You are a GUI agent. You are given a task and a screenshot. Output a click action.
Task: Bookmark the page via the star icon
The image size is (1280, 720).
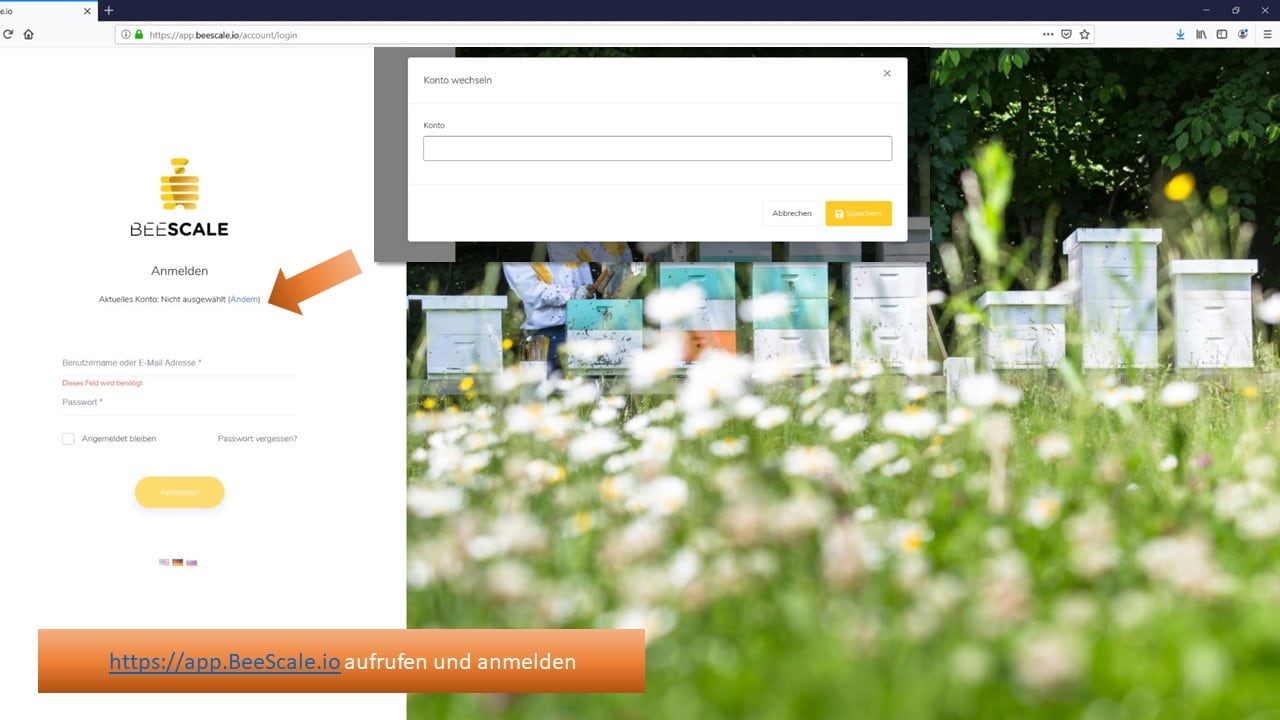[1084, 34]
